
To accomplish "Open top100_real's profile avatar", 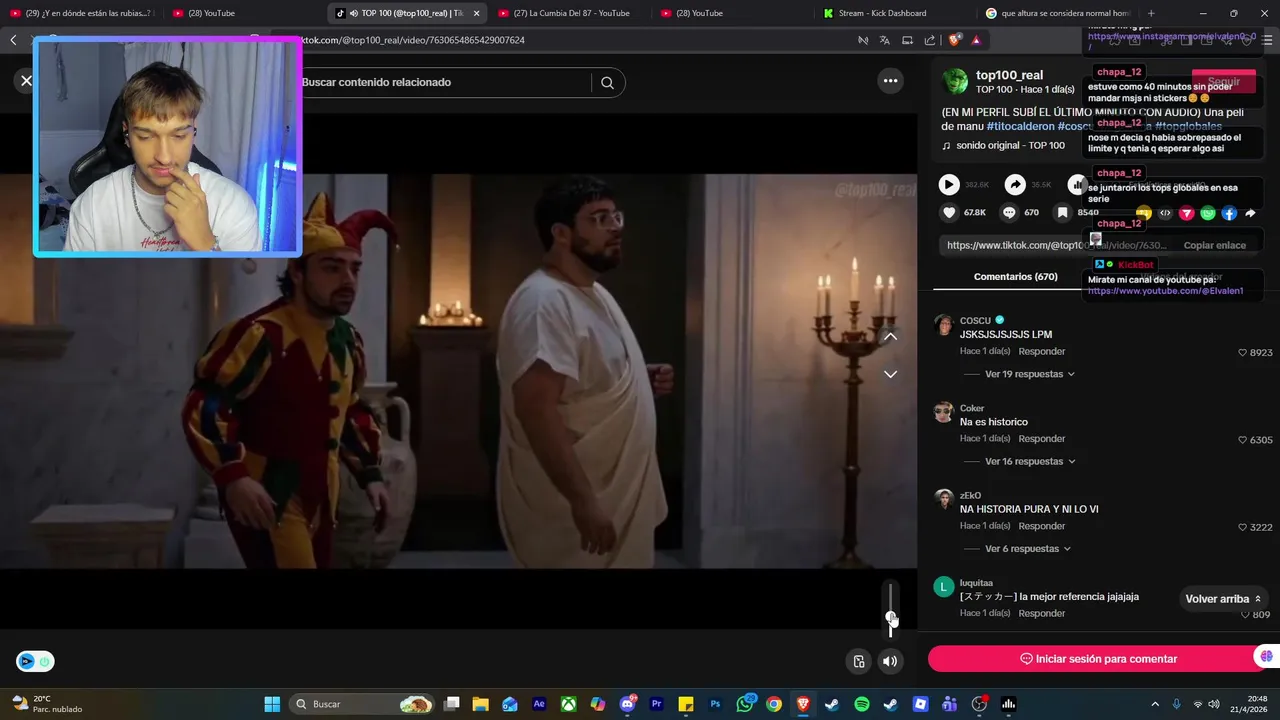I will 955,81.
